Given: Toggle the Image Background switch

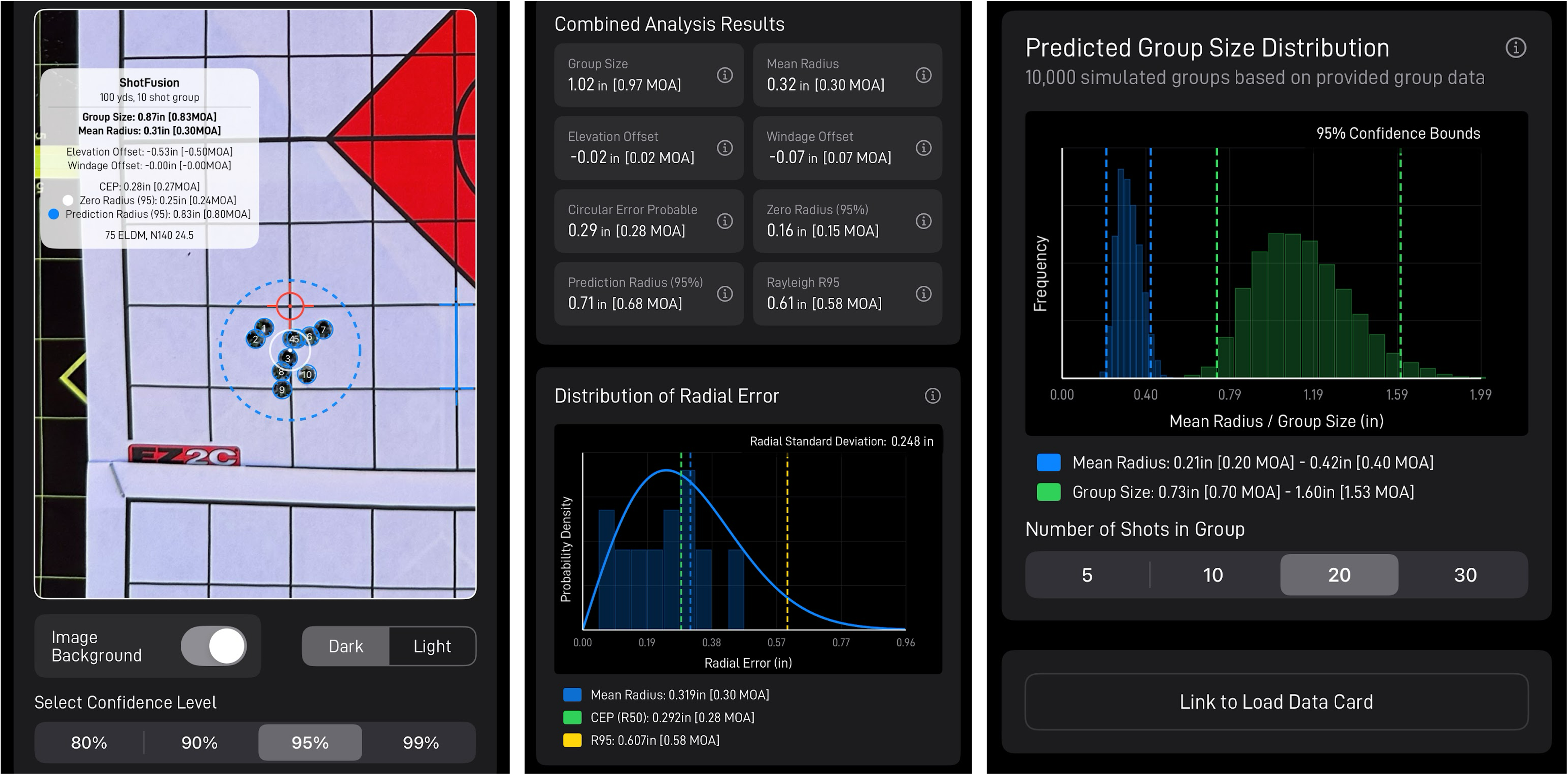Looking at the screenshot, I should [214, 645].
